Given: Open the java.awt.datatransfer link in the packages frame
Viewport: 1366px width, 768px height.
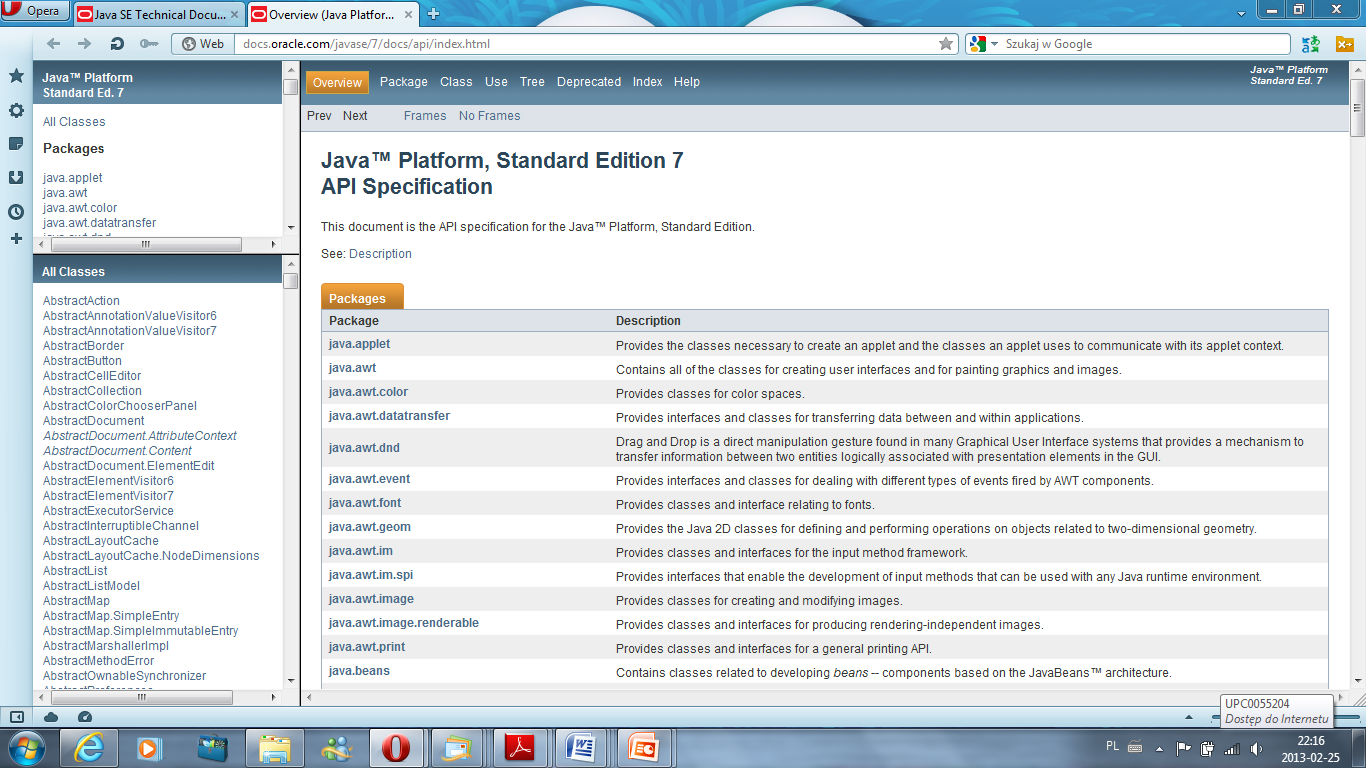Looking at the screenshot, I should [99, 223].
